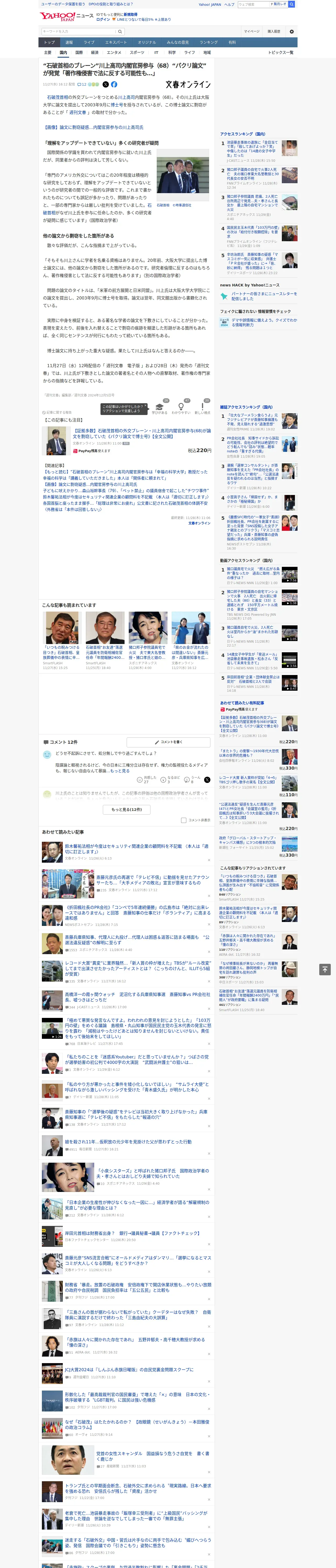Click the news HACK partner bird icon
The image size is (336, 1568).
[225, 296]
